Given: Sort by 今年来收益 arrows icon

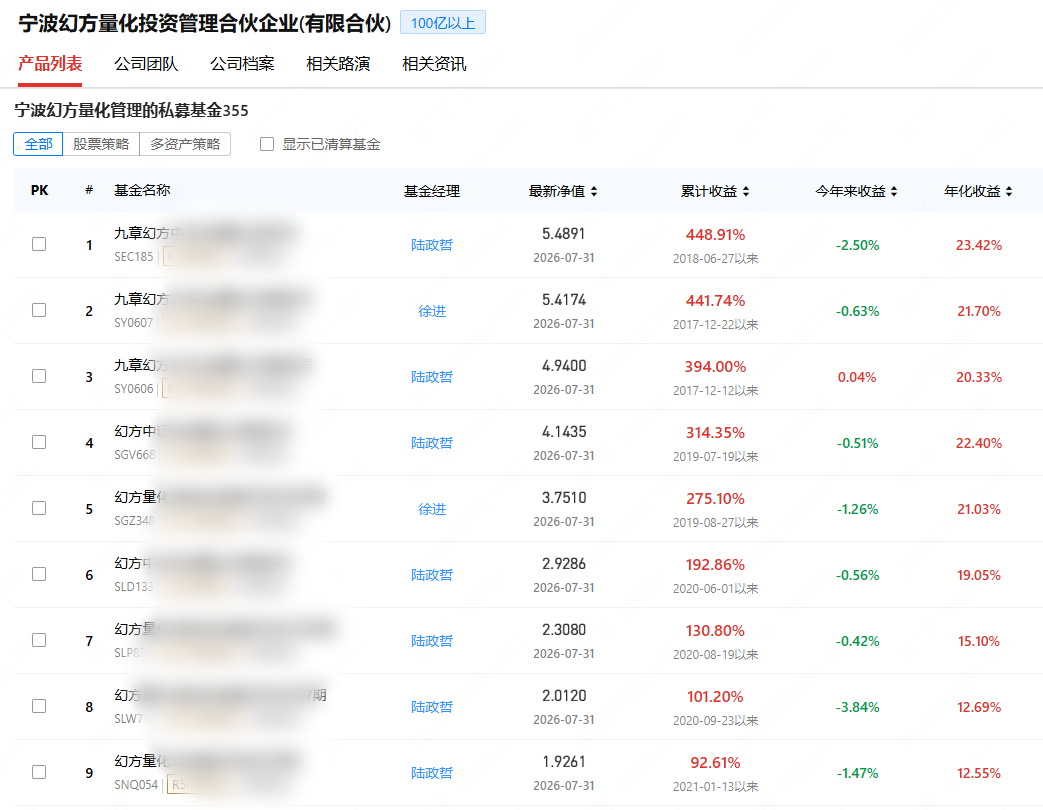Looking at the screenshot, I should pos(894,192).
